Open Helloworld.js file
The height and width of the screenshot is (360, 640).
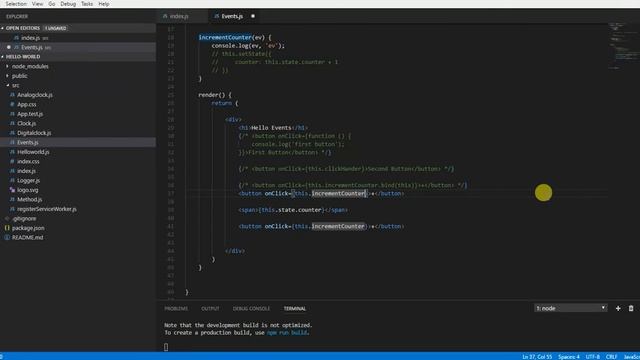coord(33,152)
